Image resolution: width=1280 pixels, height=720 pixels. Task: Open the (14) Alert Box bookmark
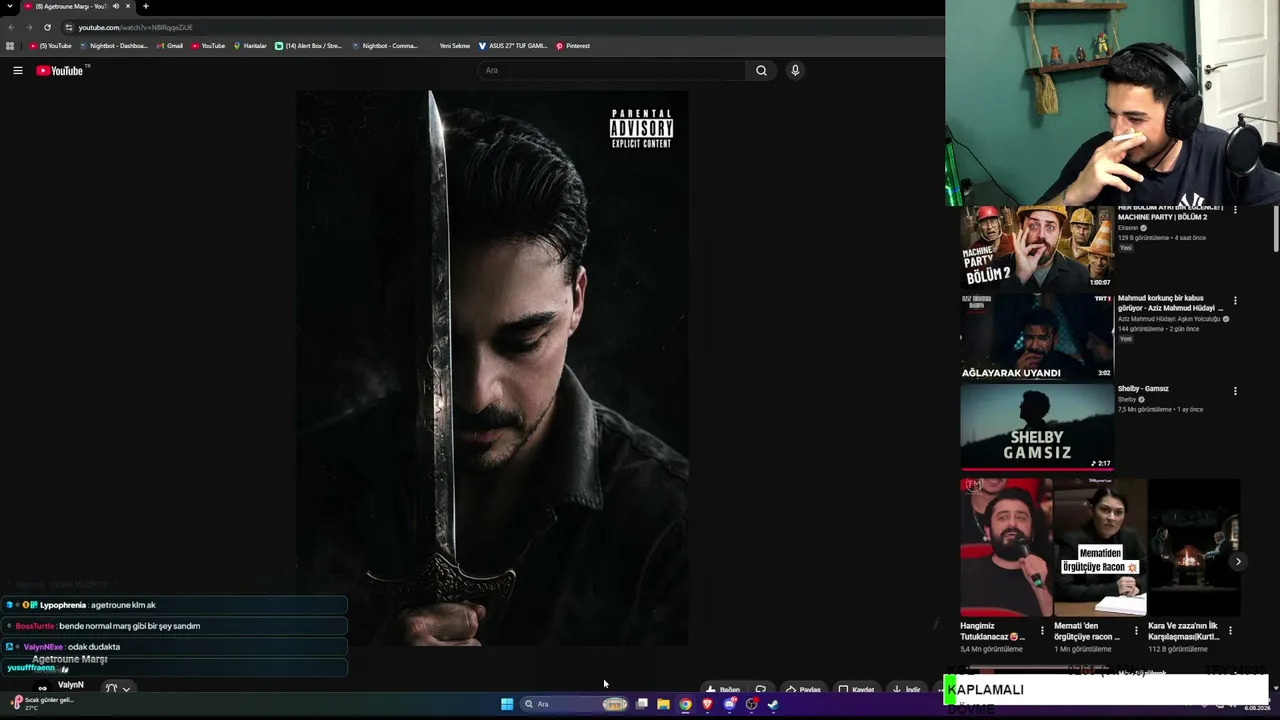pos(309,46)
